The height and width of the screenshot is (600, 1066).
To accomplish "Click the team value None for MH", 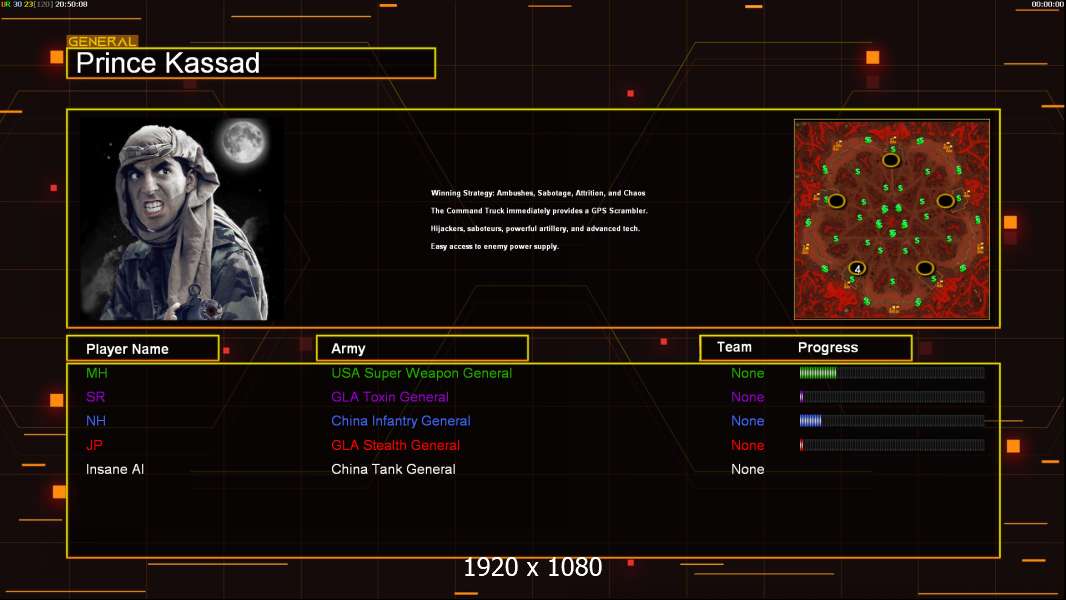I will click(x=747, y=373).
